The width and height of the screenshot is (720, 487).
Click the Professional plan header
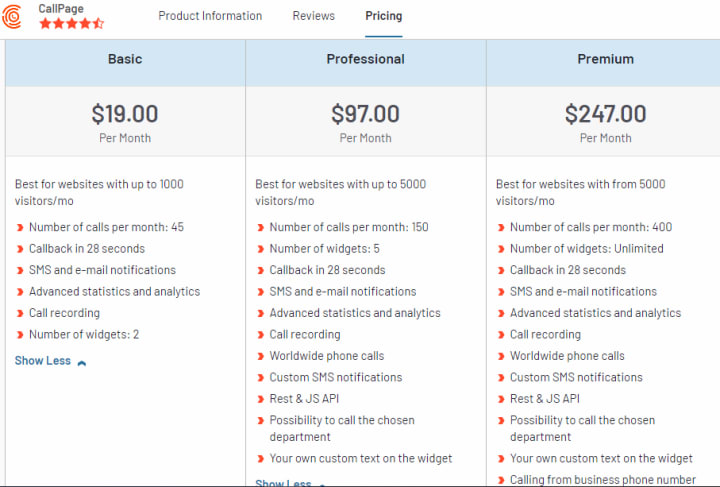tap(365, 59)
